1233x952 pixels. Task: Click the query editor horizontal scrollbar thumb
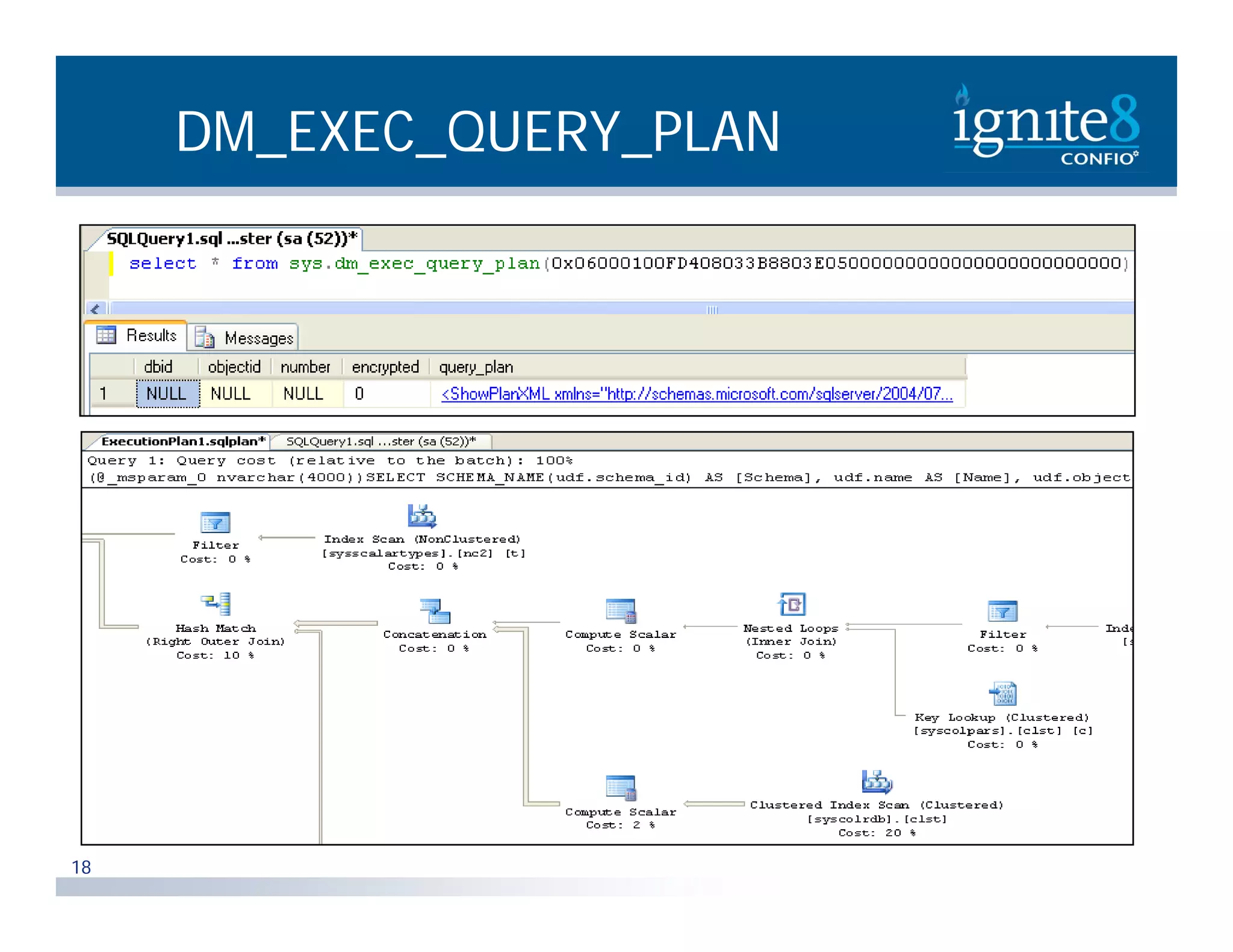click(712, 309)
